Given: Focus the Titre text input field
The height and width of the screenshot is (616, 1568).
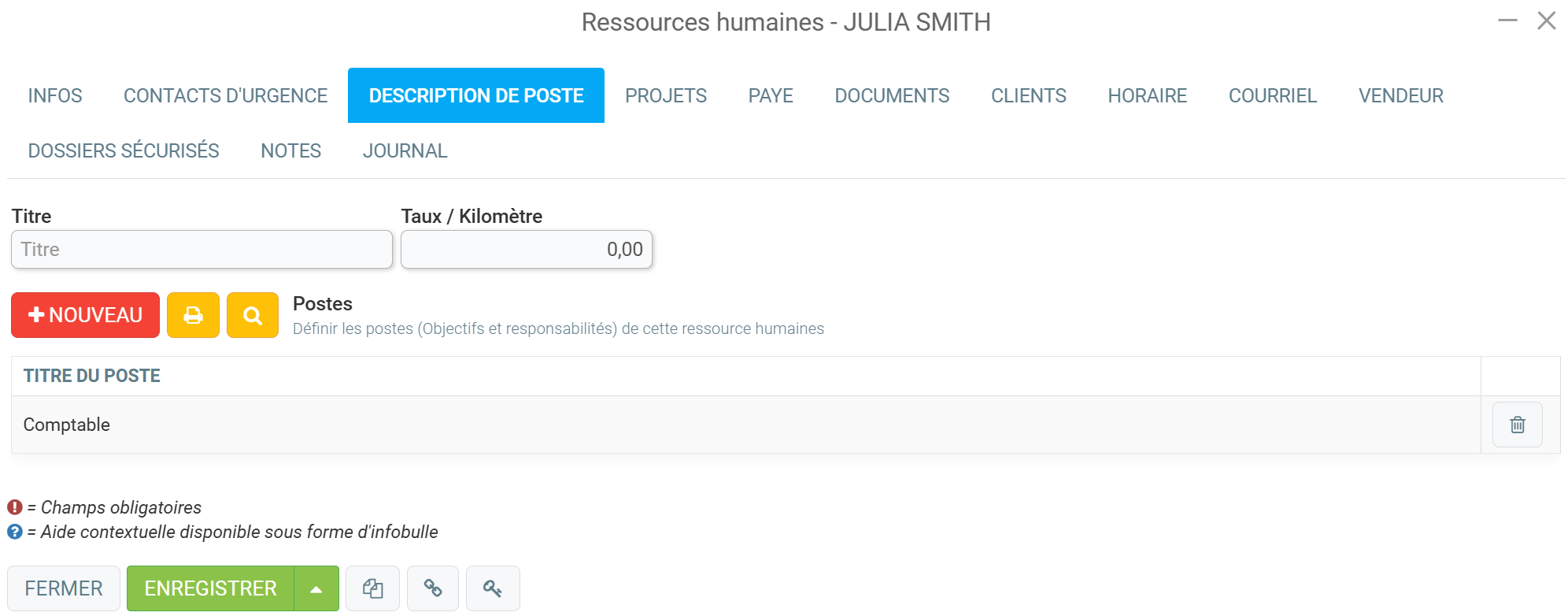Looking at the screenshot, I should pyautogui.click(x=202, y=249).
